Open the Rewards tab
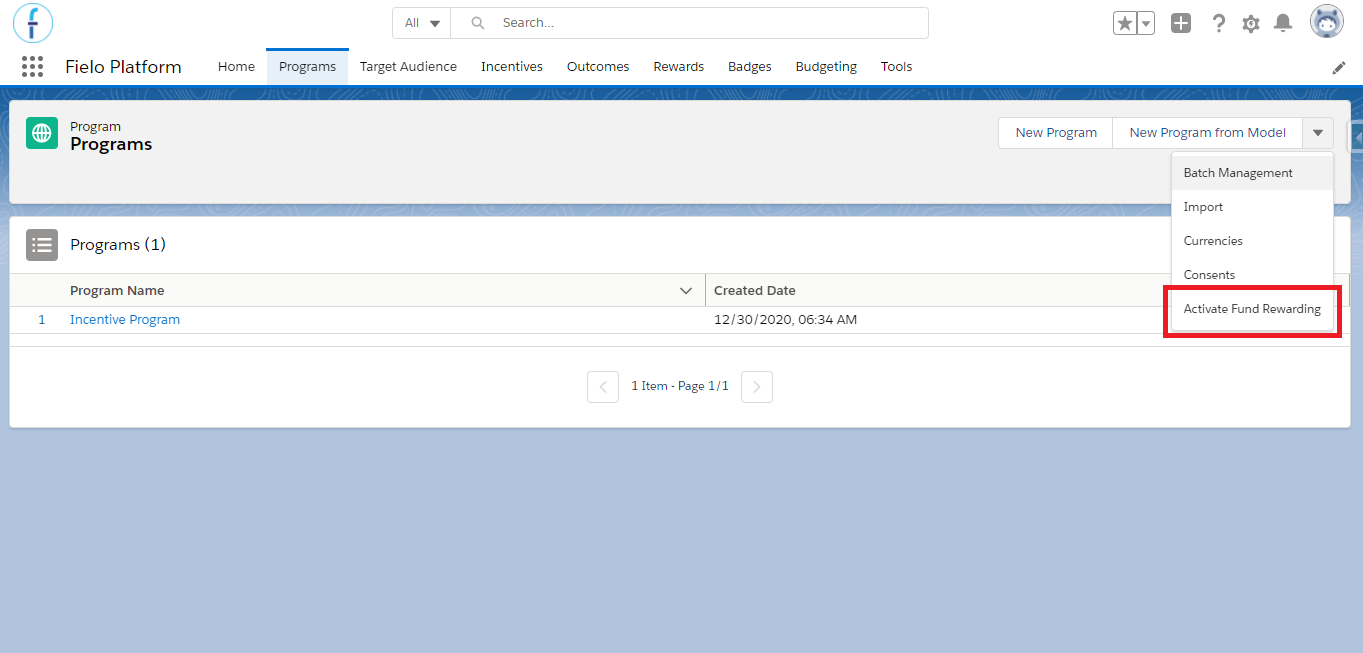This screenshot has width=1363, height=653. point(679,67)
